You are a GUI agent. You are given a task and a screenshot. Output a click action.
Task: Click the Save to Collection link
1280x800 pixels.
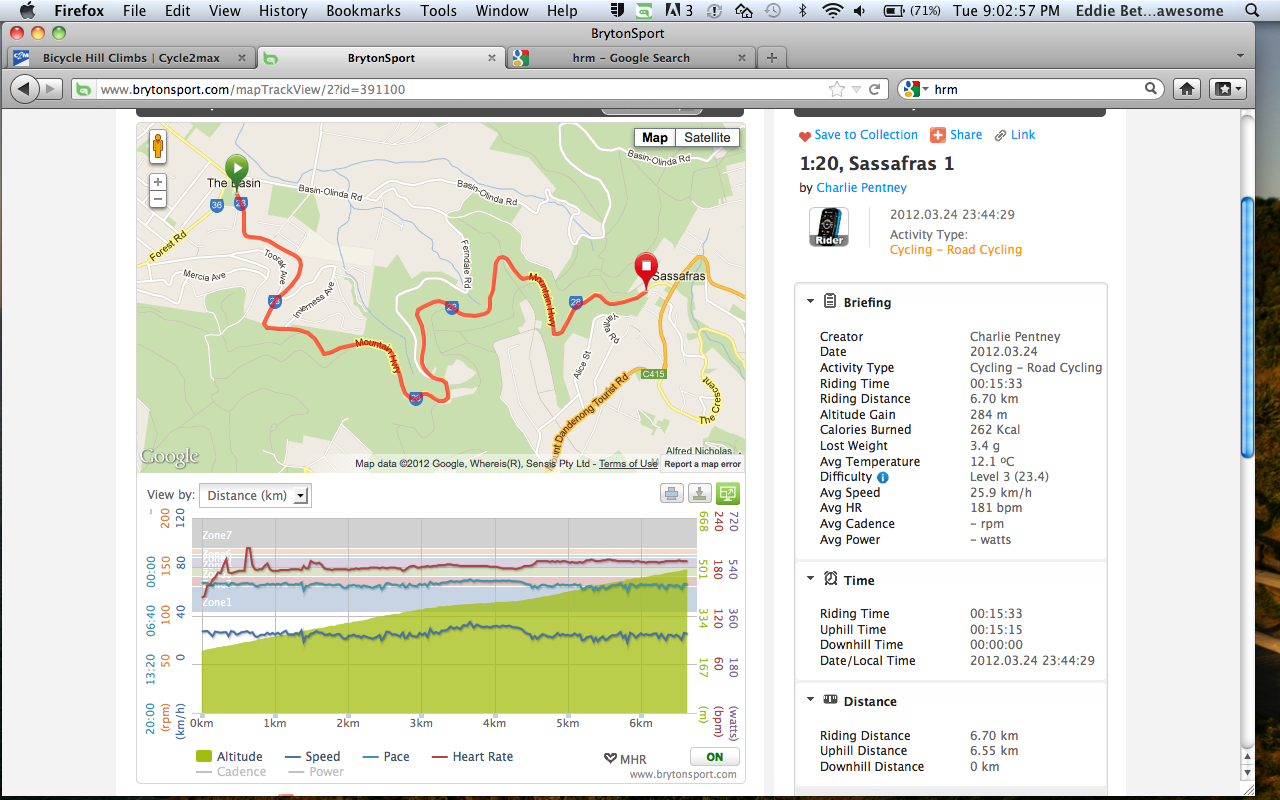866,135
